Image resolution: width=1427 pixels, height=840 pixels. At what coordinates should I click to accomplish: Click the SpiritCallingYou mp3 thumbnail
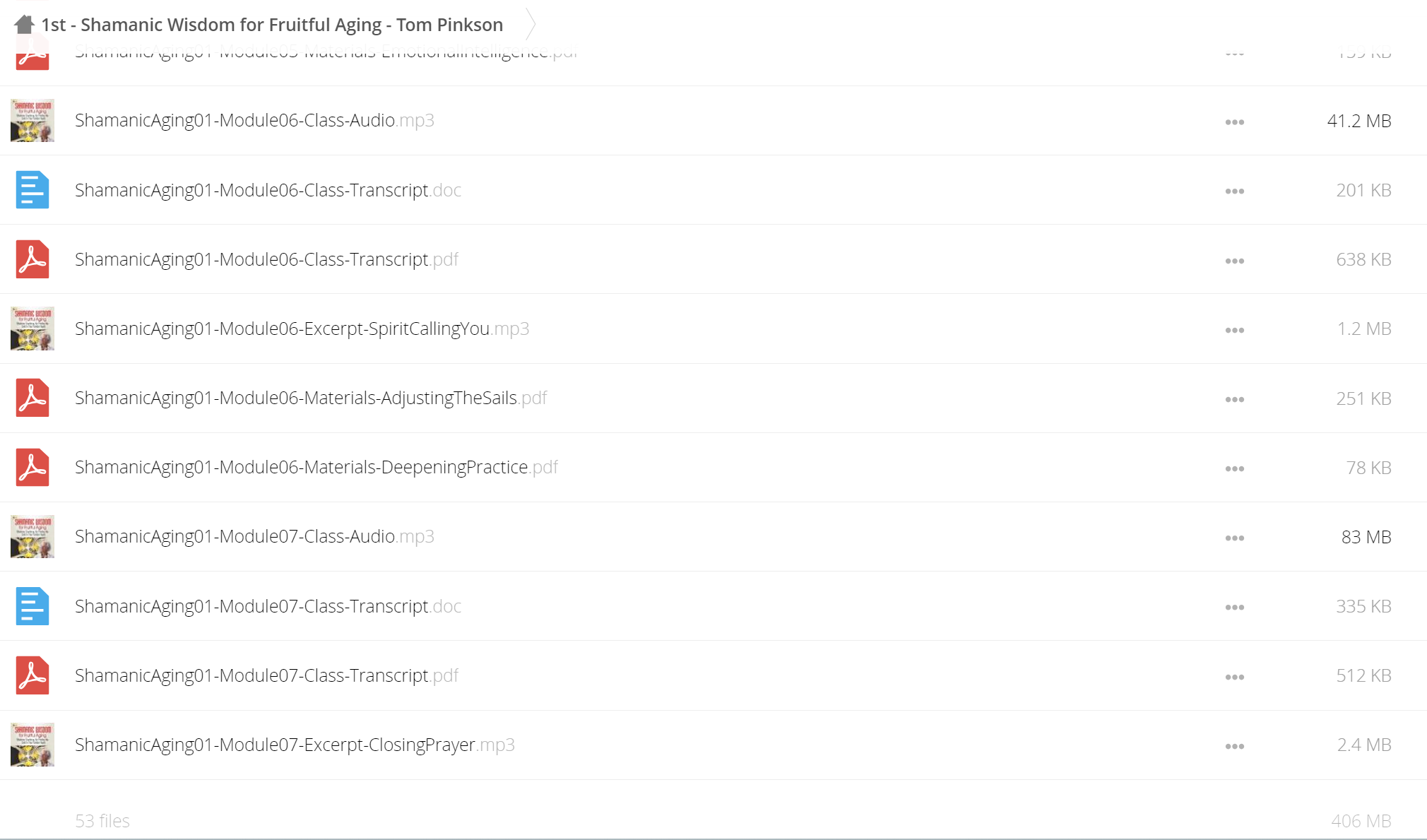[32, 329]
